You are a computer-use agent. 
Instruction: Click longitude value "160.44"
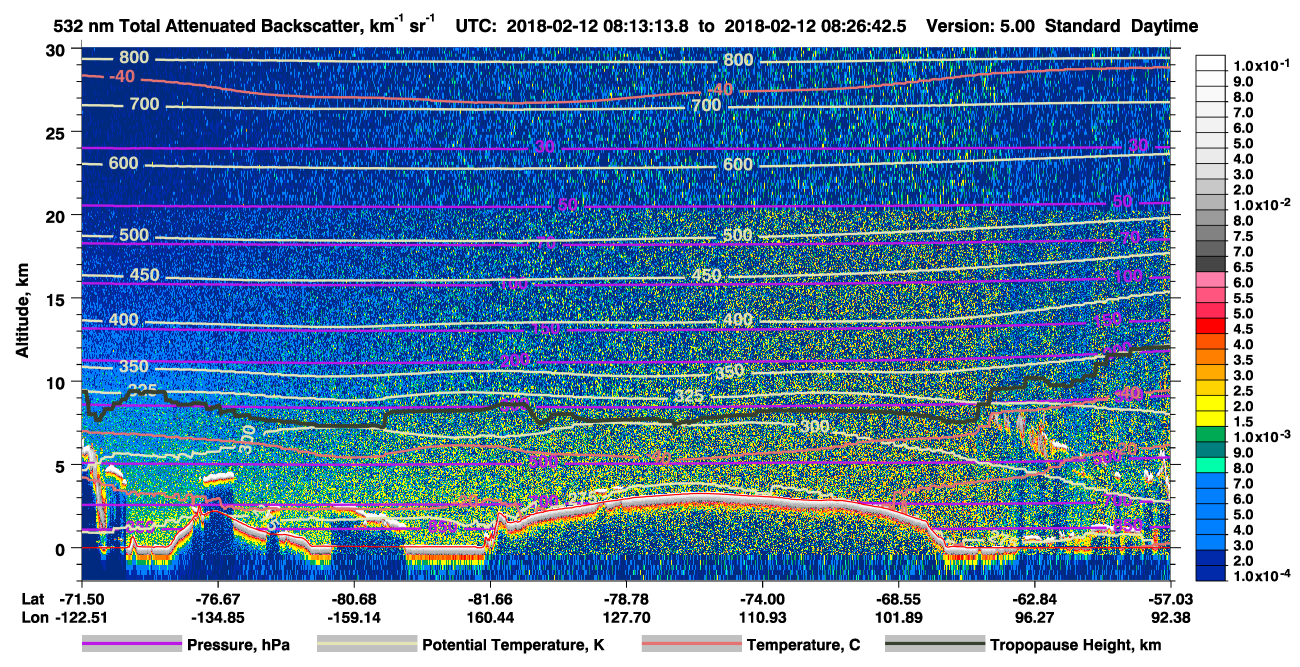(x=490, y=617)
